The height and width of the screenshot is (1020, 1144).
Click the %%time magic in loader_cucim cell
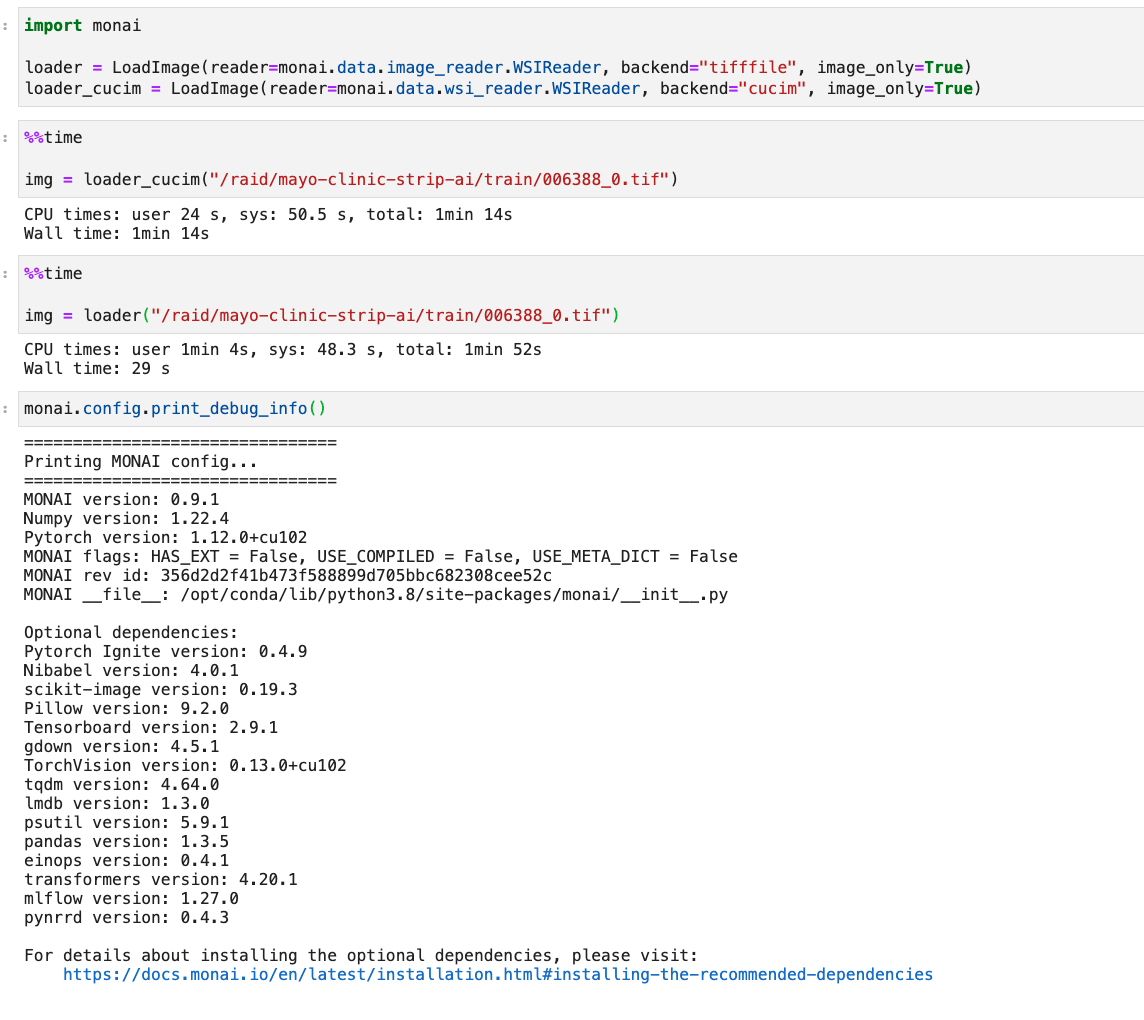pos(53,138)
